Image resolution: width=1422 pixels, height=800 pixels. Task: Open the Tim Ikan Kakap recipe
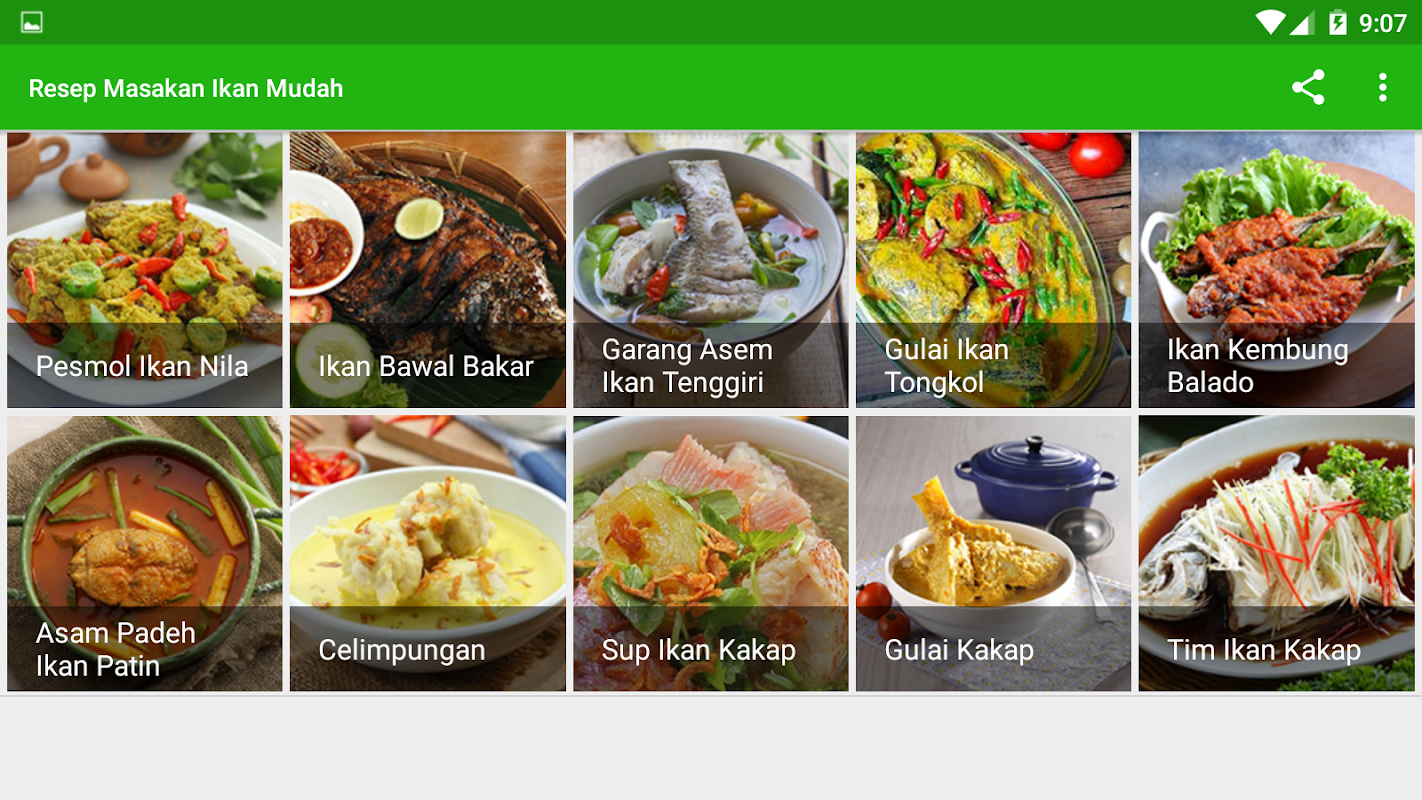[x=1277, y=554]
